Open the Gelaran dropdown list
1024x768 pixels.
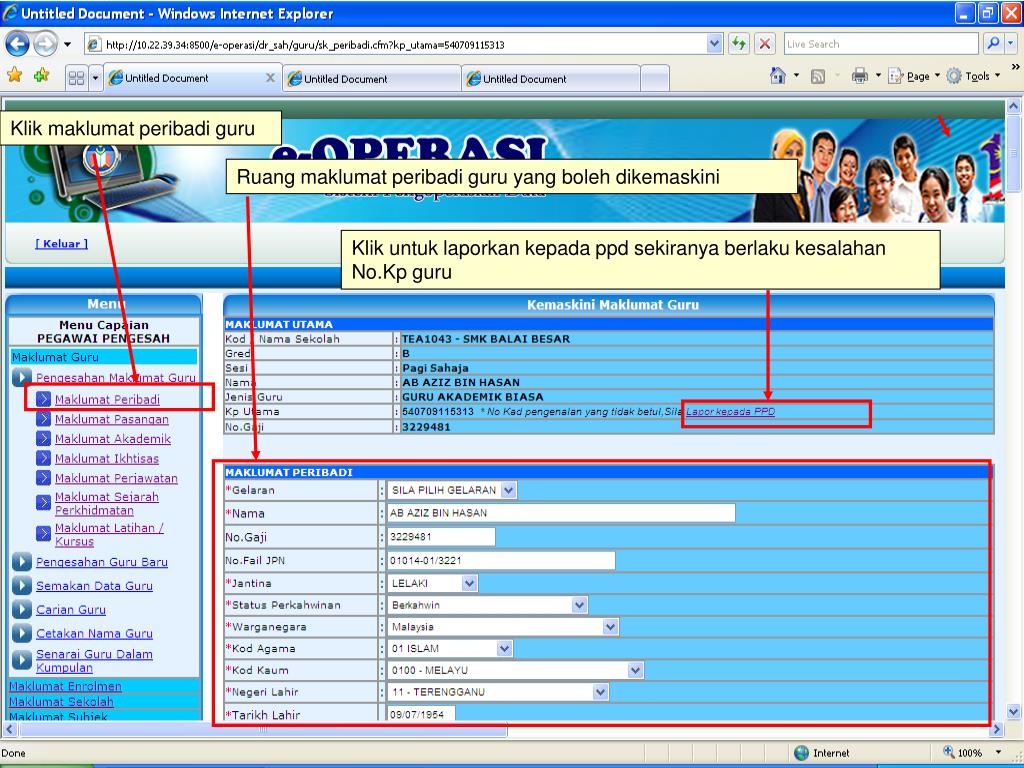[452, 490]
